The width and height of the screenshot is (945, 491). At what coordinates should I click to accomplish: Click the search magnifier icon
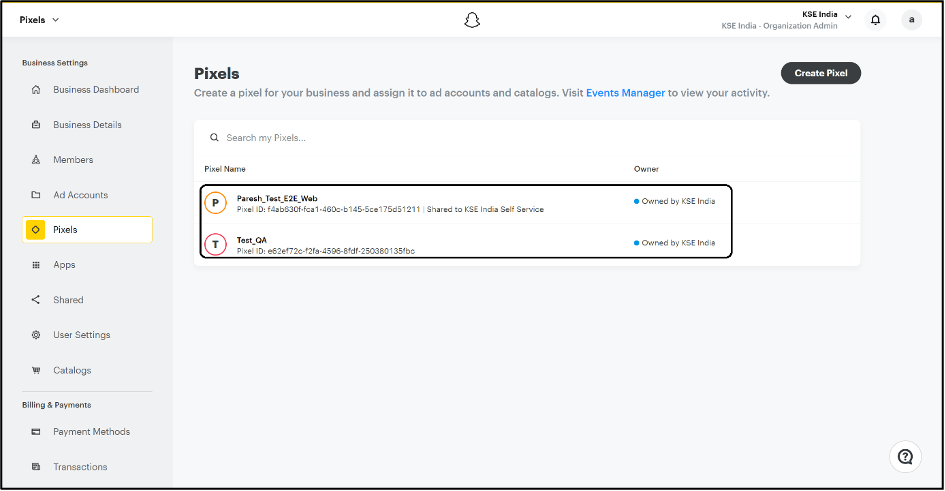coord(214,138)
